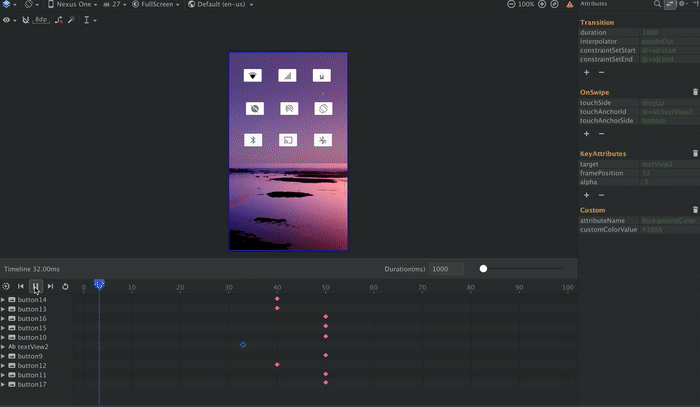Click the clear all constraints icon
The image size is (700, 407).
59,20
